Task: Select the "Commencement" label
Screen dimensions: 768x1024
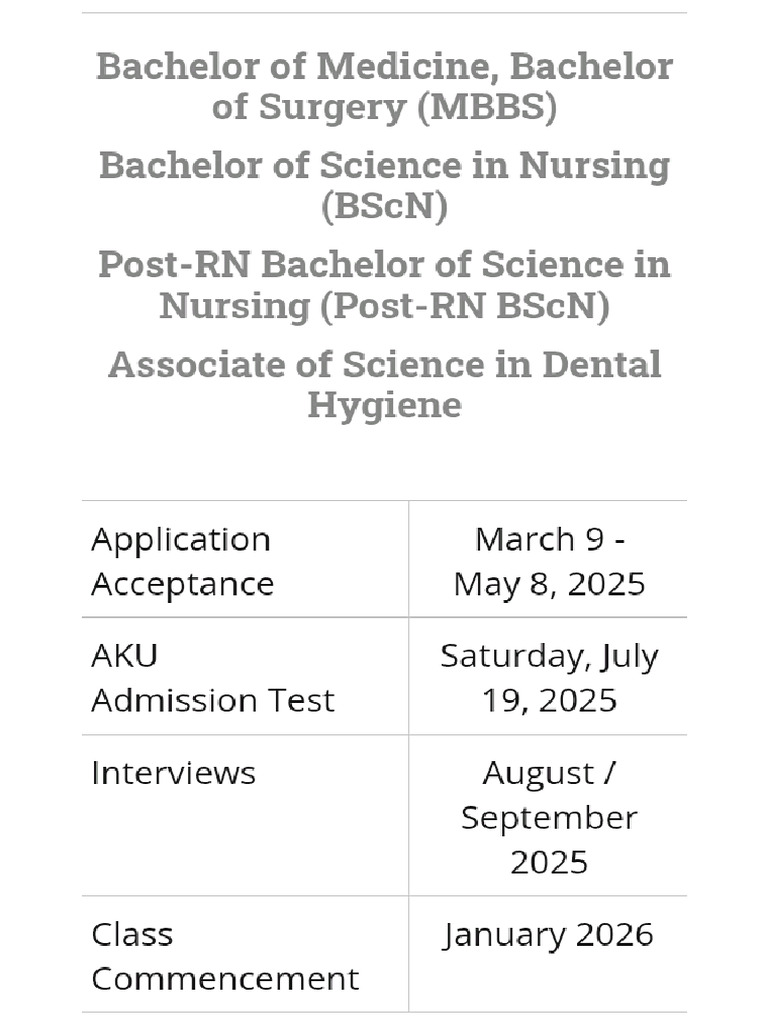Action: pyautogui.click(x=225, y=979)
